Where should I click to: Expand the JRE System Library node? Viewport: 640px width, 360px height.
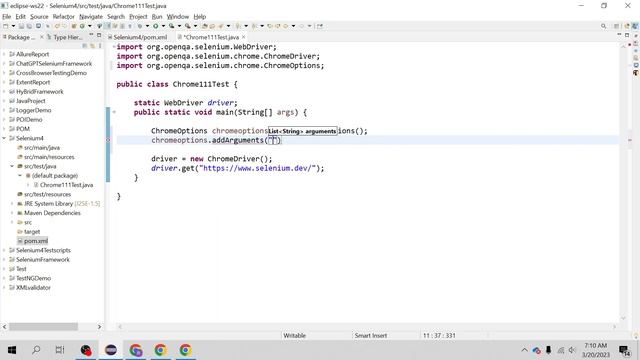tap(12, 204)
